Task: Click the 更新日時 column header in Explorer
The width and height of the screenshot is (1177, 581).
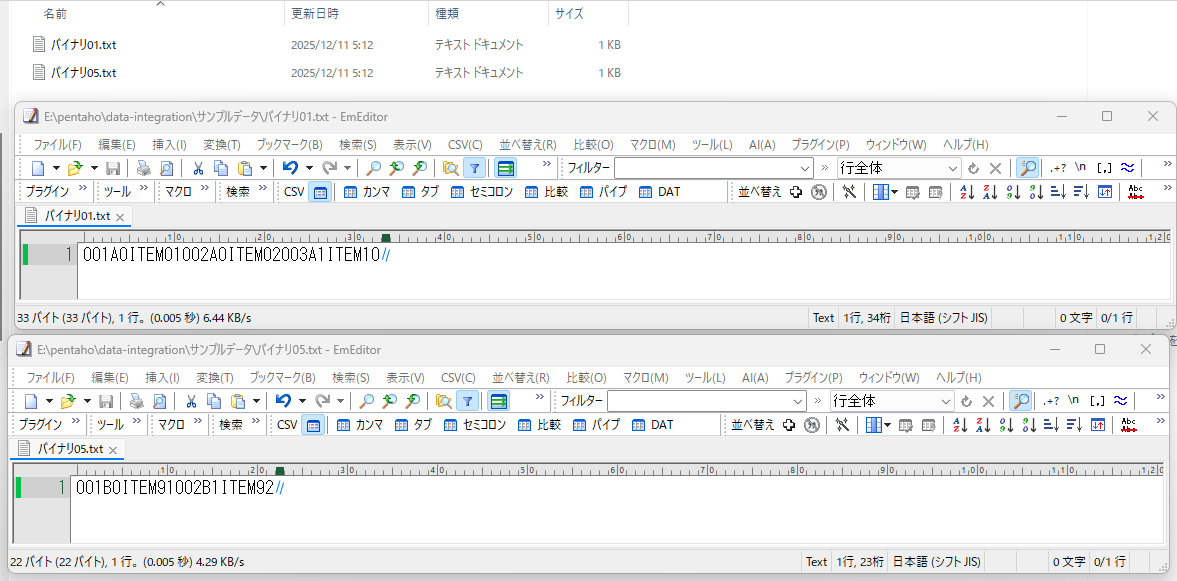Action: pyautogui.click(x=315, y=14)
